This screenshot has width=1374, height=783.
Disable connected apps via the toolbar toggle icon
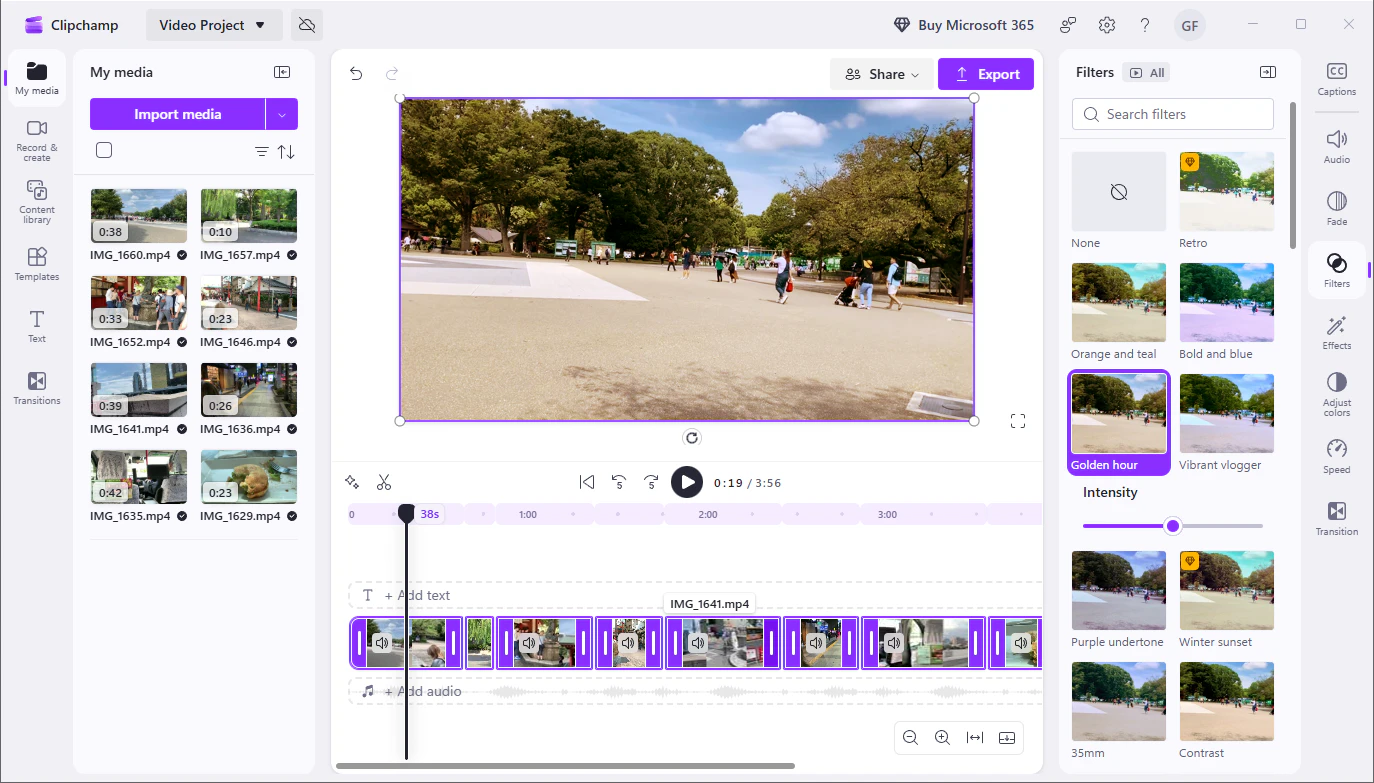click(306, 24)
